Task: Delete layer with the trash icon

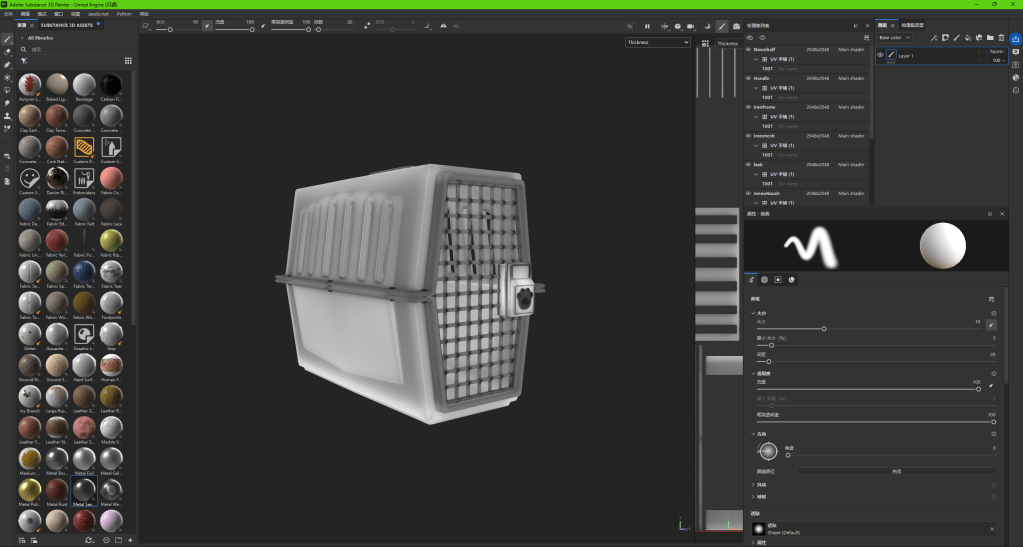Action: pyautogui.click(x=1001, y=37)
